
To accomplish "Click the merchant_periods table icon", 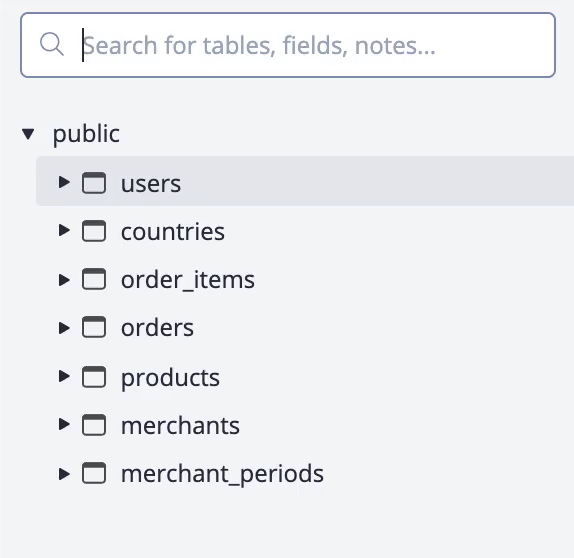I will 94,473.
